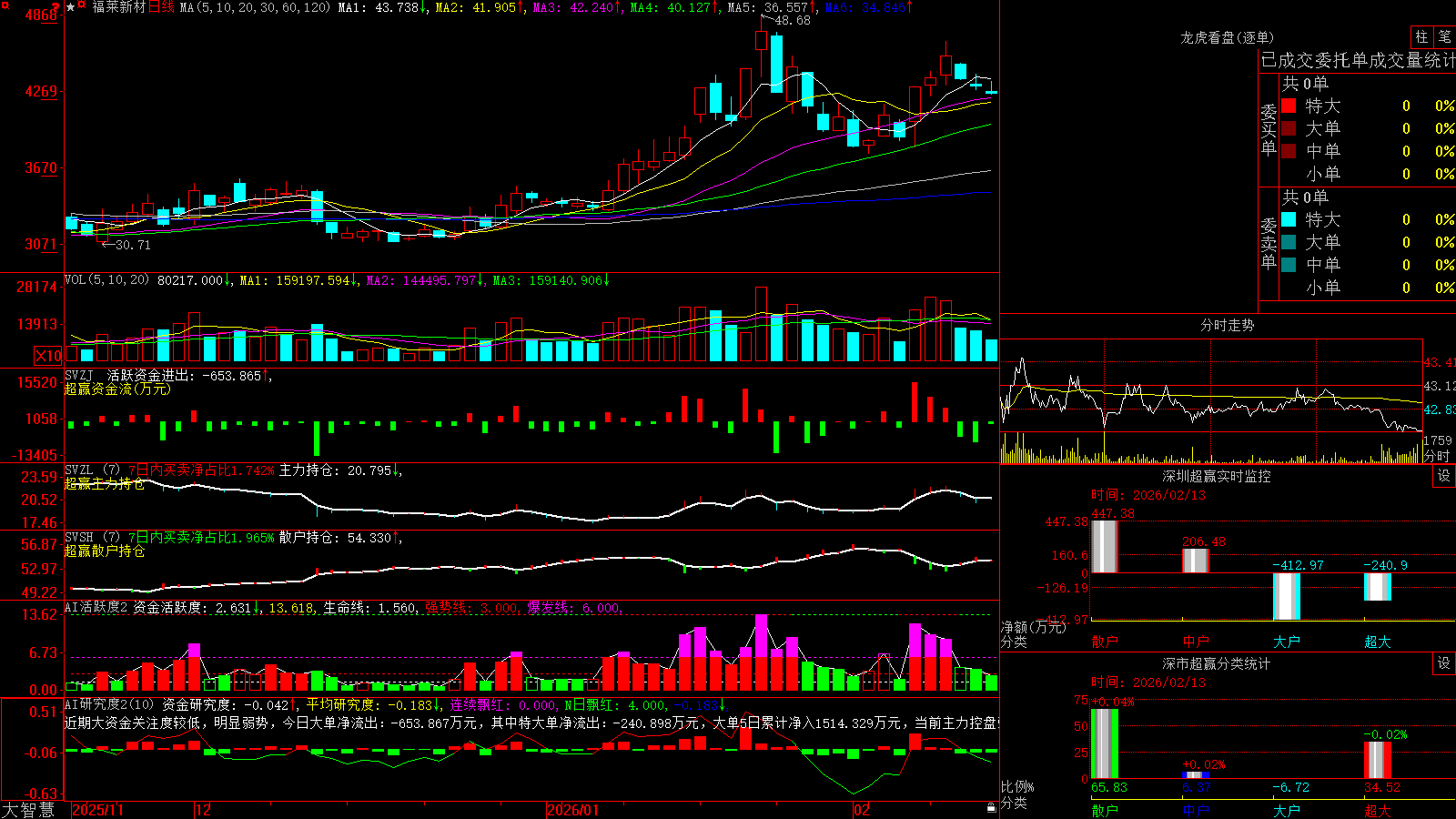
Task: Click the 活跃资金进出: -653.865 value
Action: click(x=185, y=375)
